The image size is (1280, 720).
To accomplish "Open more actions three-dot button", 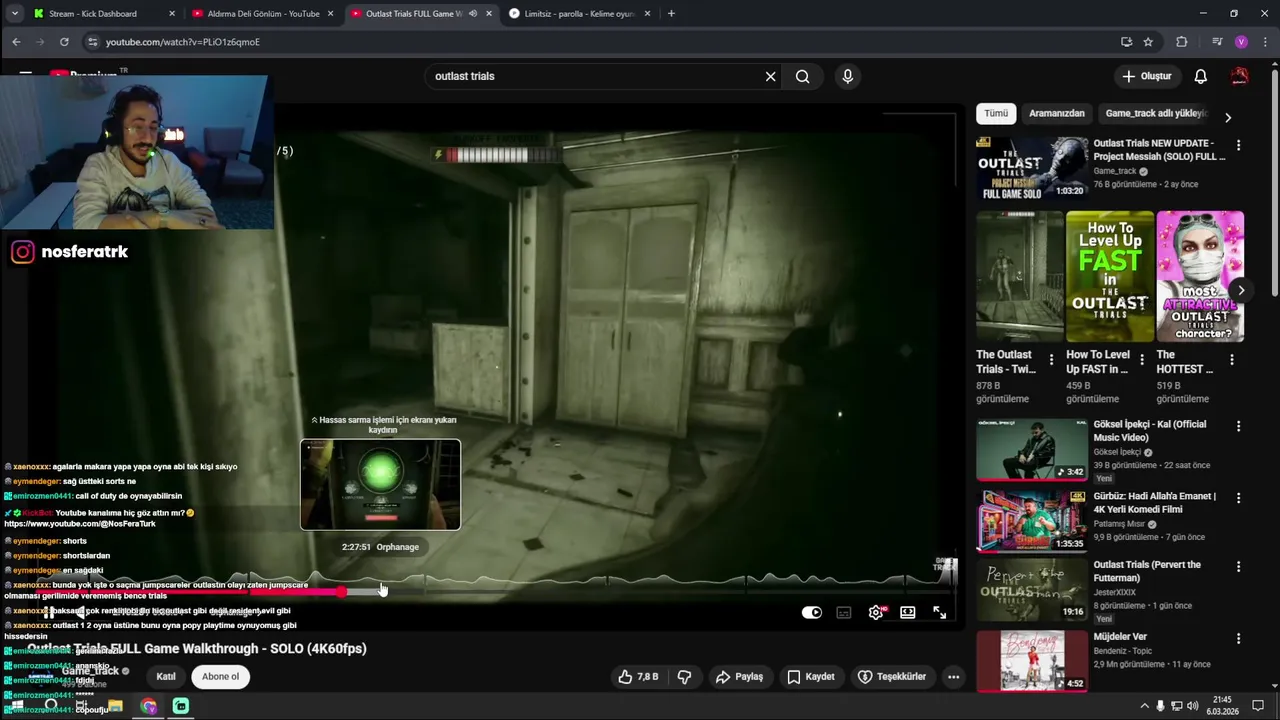I will click(x=954, y=677).
